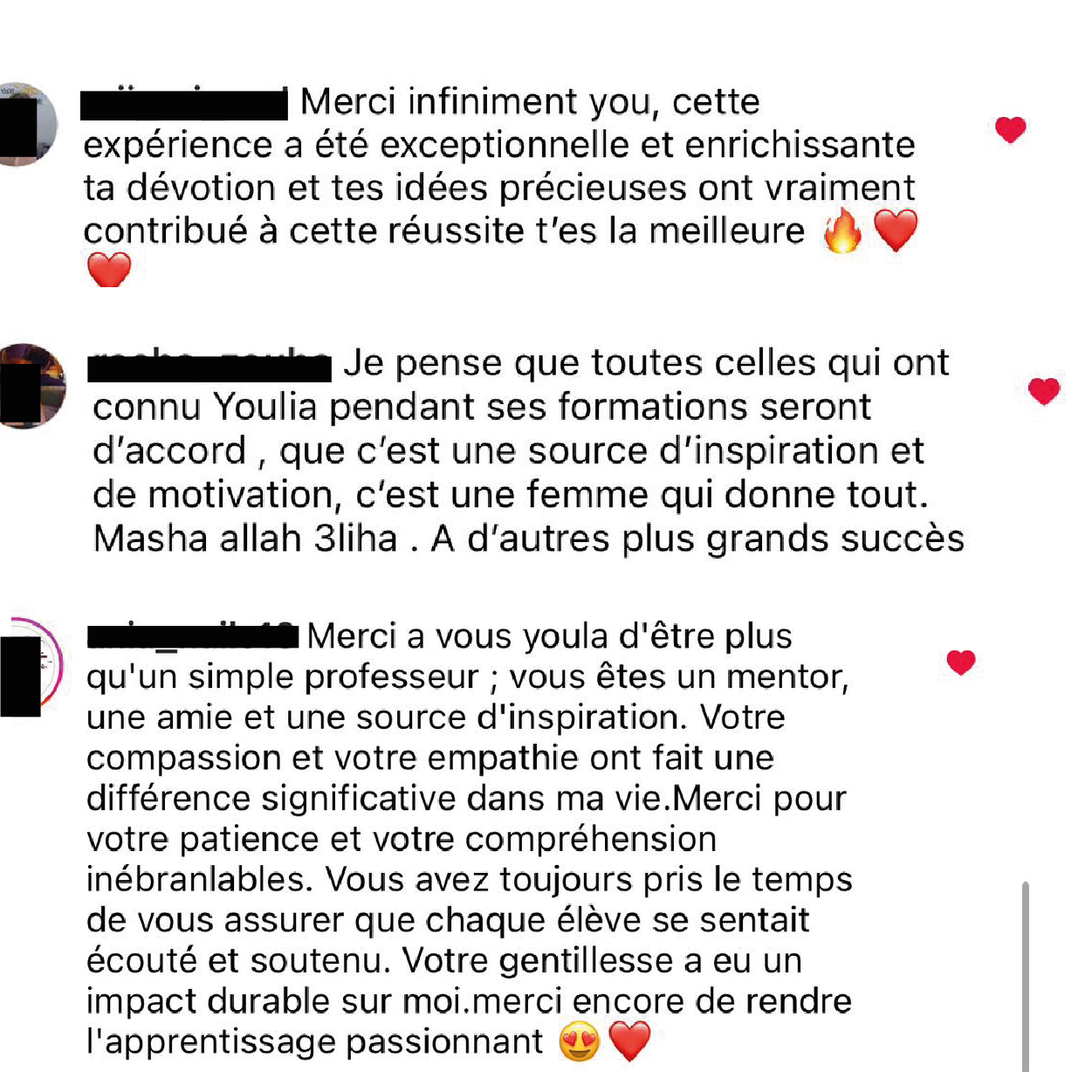1092x1092 pixels.
Task: Click "A d'autres plus grands succès" text
Action: tap(697, 539)
